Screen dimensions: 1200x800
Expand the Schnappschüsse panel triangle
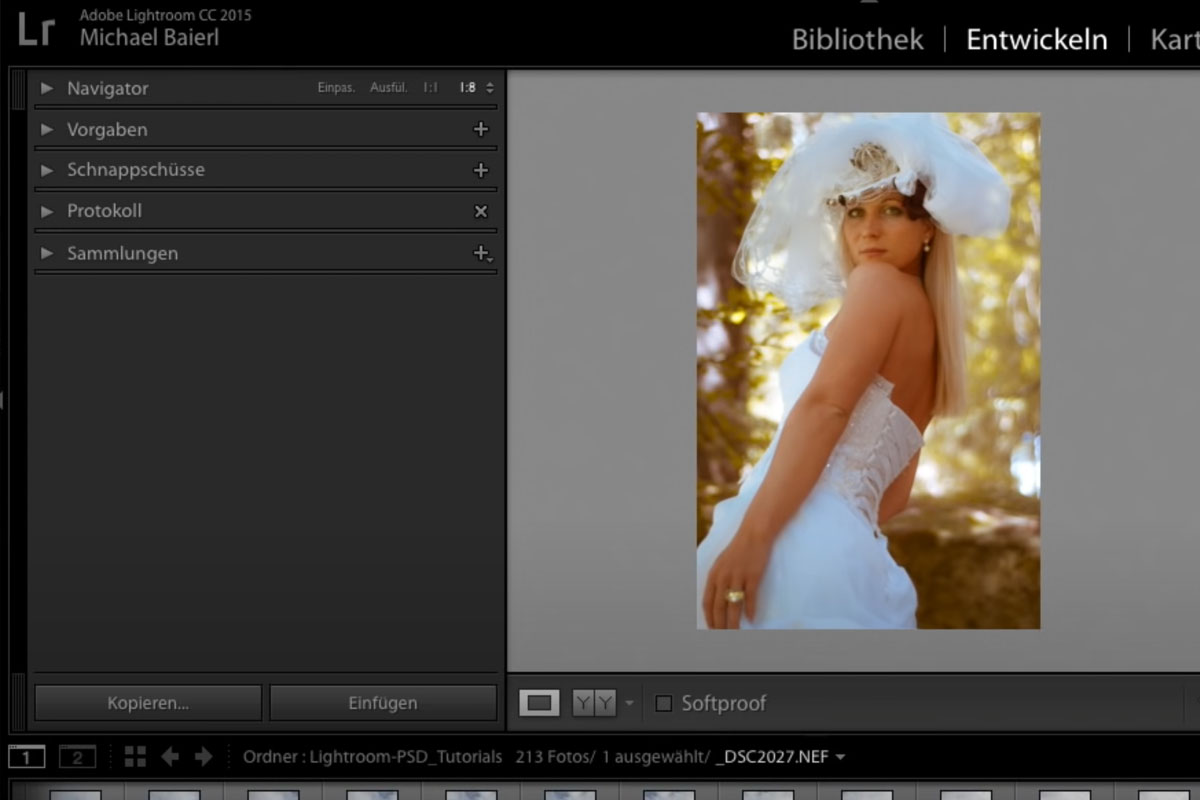[x=46, y=170]
